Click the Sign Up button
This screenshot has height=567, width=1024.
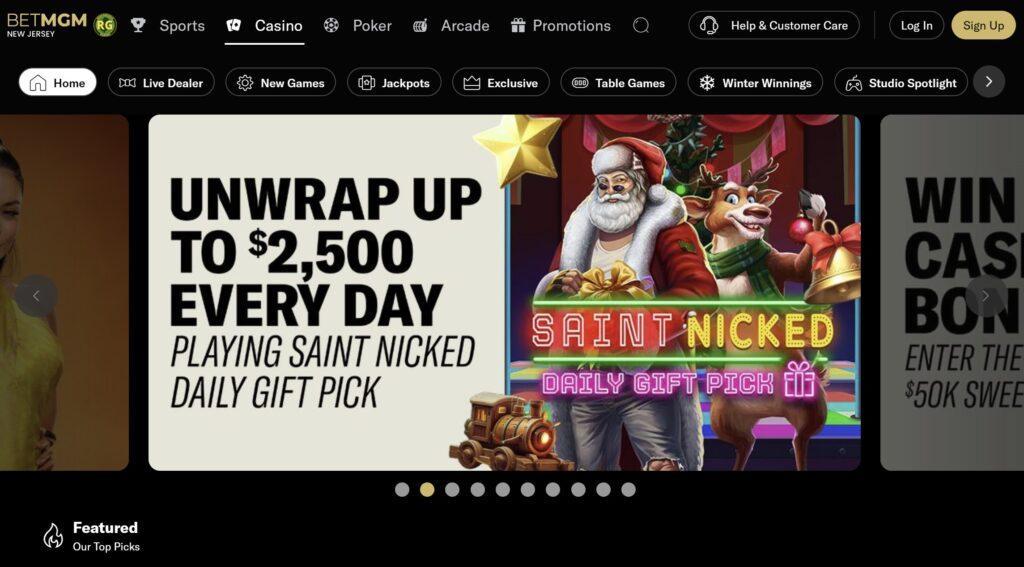[984, 25]
